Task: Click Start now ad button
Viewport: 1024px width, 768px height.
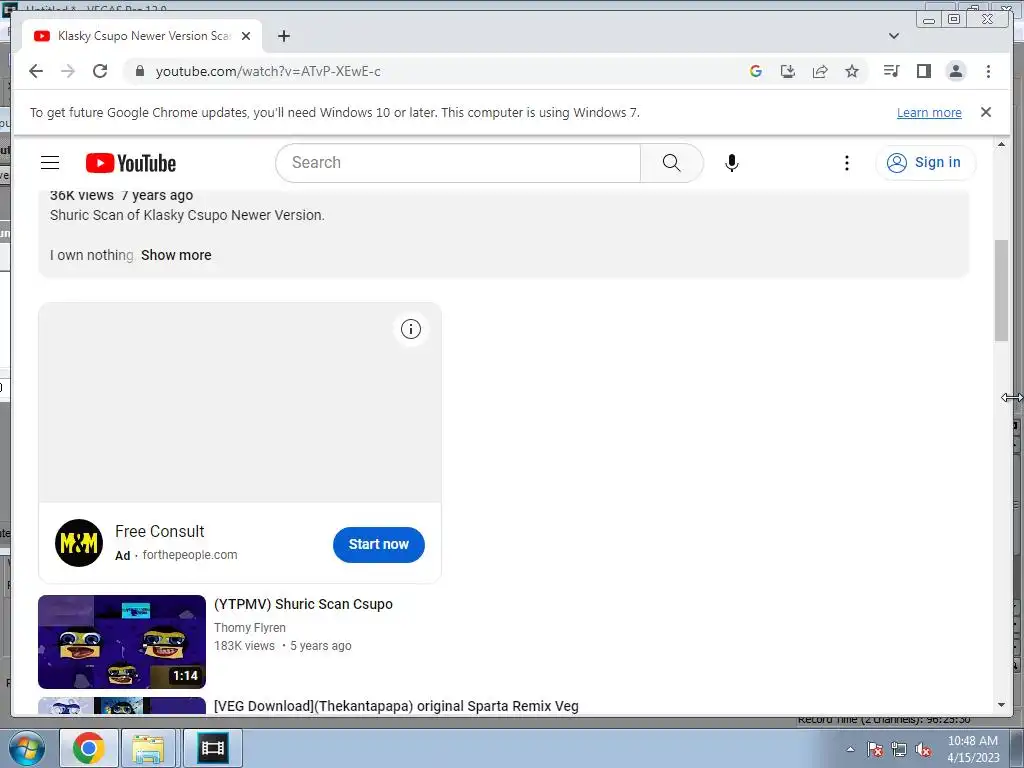Action: pos(379,545)
